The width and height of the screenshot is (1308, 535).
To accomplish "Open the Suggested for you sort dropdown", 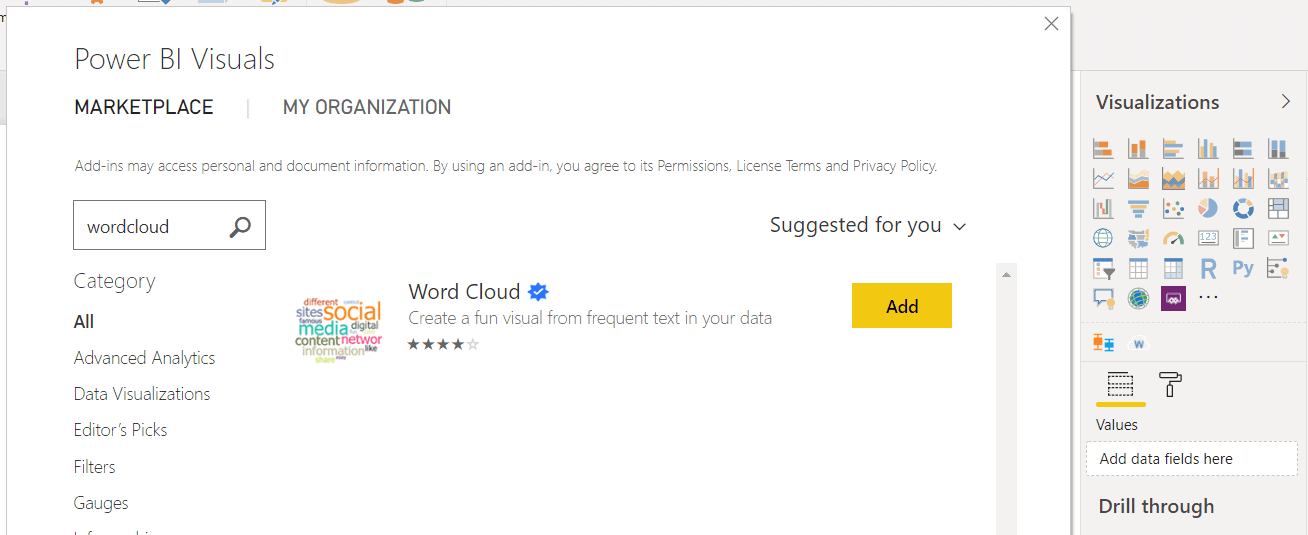I will pos(868,226).
